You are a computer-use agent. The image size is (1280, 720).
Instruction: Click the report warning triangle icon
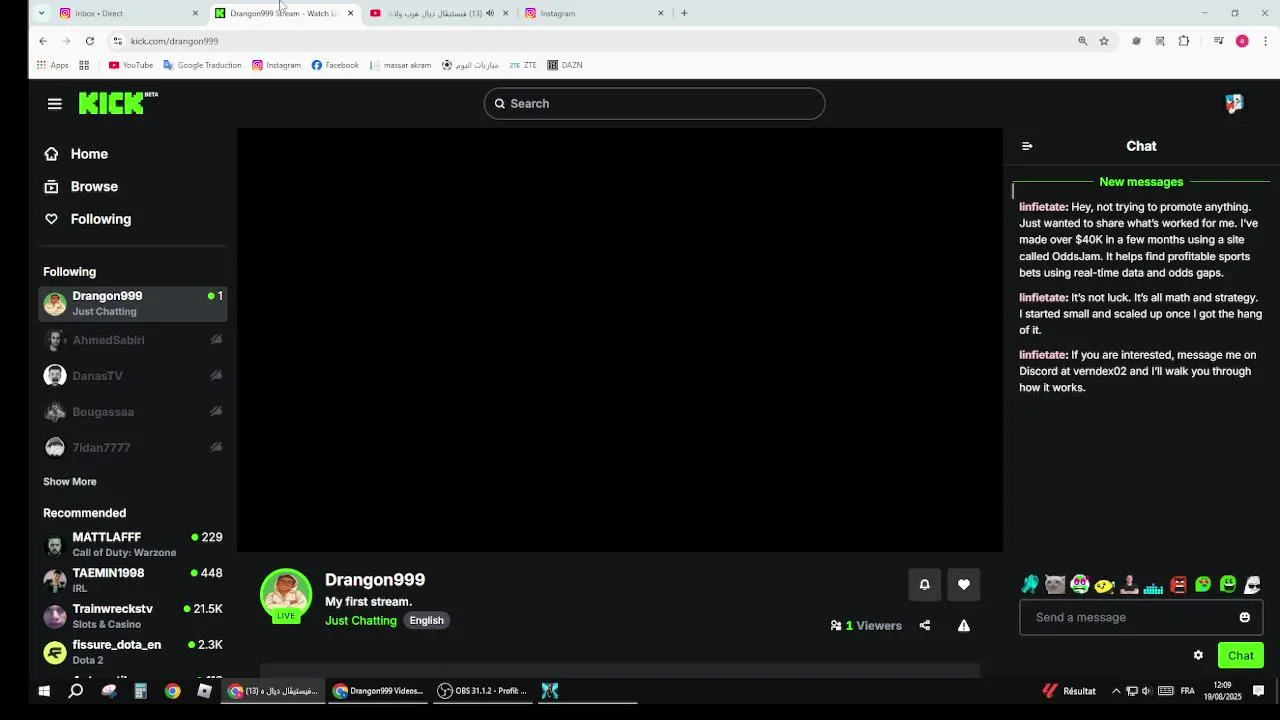tap(964, 626)
